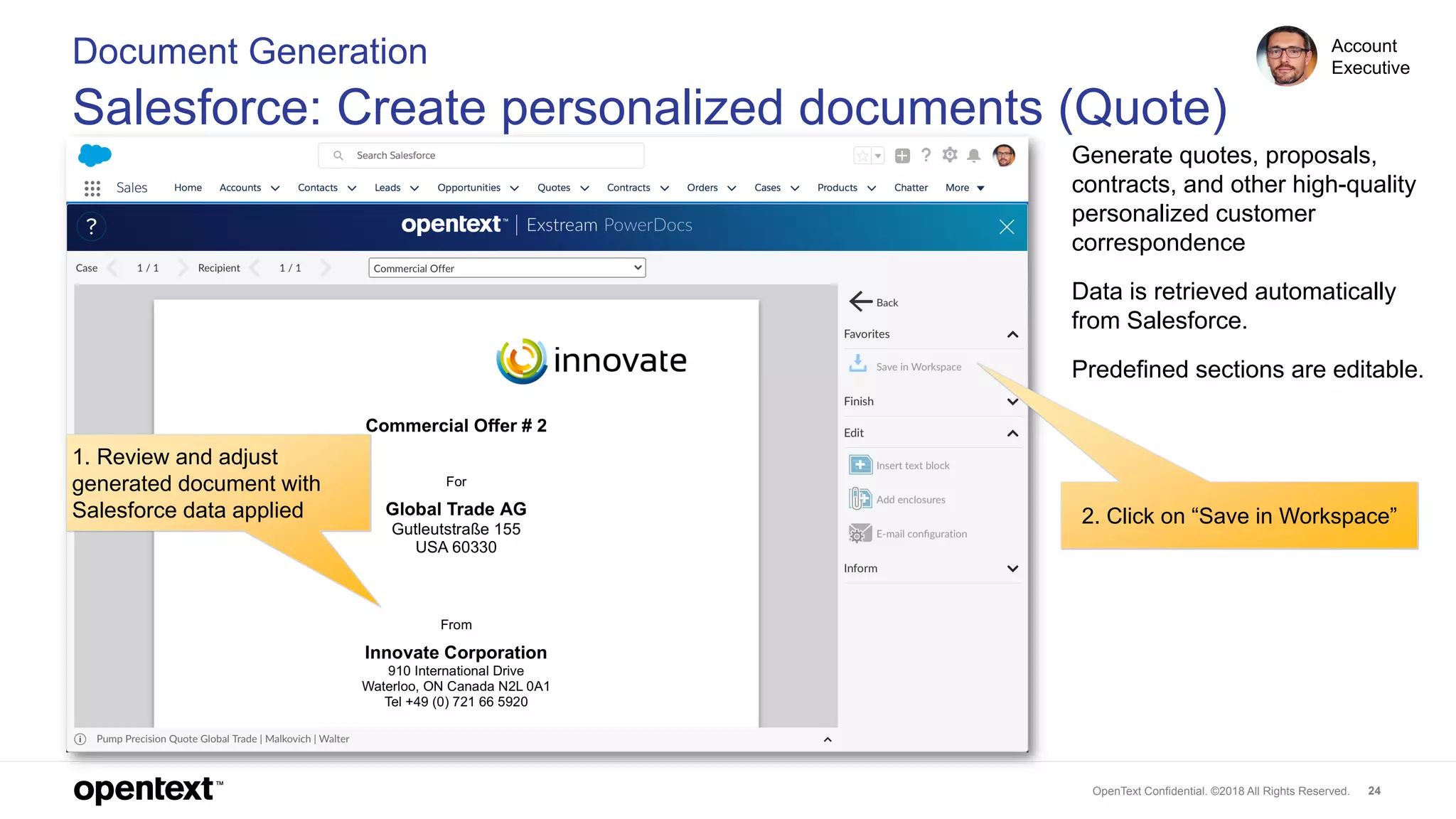Open the Quotes tab
This screenshot has height=819, width=1456.
pos(554,188)
